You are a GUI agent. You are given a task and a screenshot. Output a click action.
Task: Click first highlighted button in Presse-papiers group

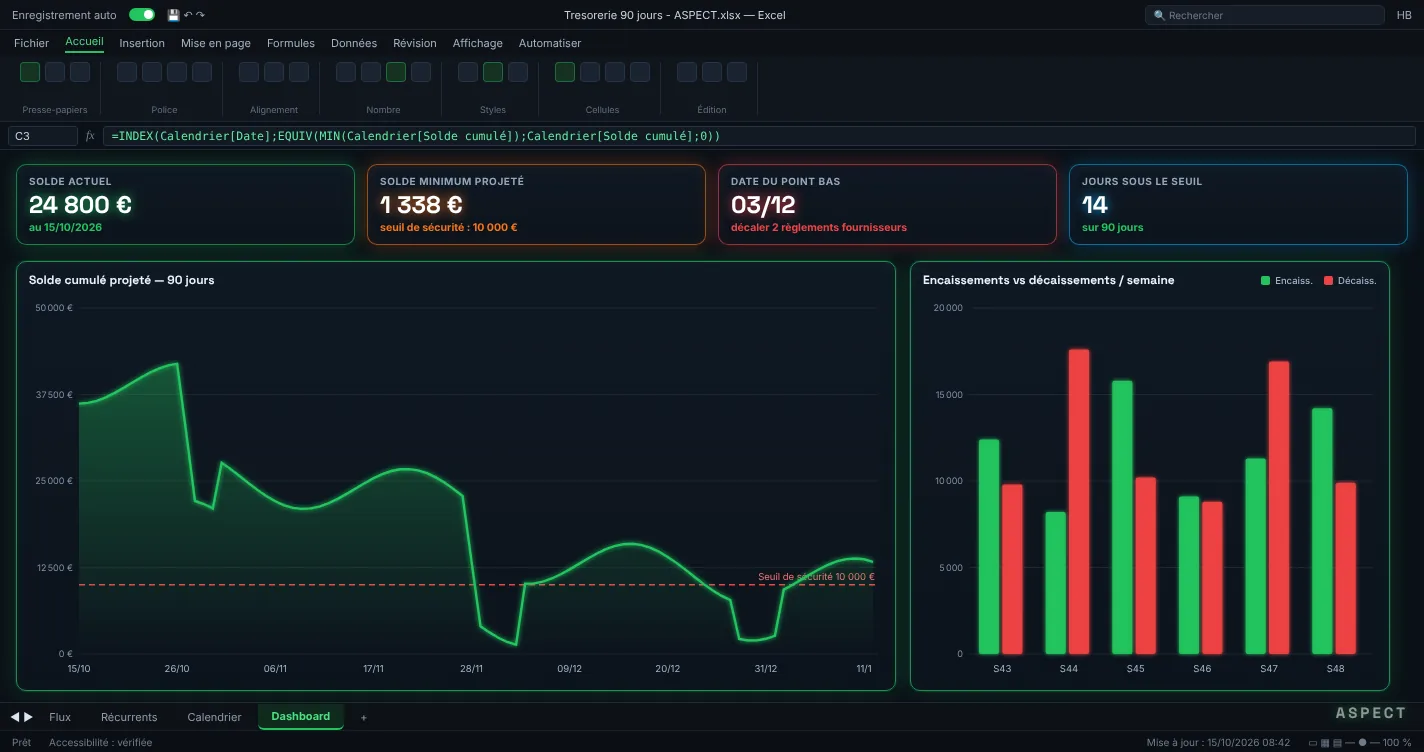pos(30,72)
